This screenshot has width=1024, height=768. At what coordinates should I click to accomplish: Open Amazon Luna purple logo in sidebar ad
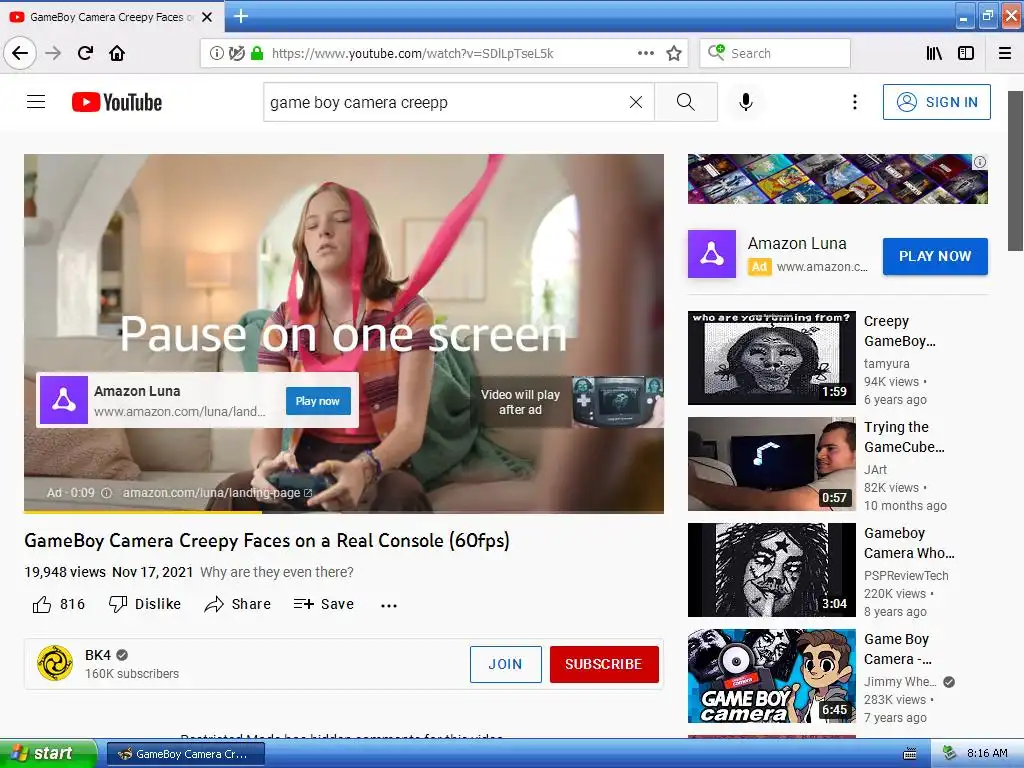712,254
